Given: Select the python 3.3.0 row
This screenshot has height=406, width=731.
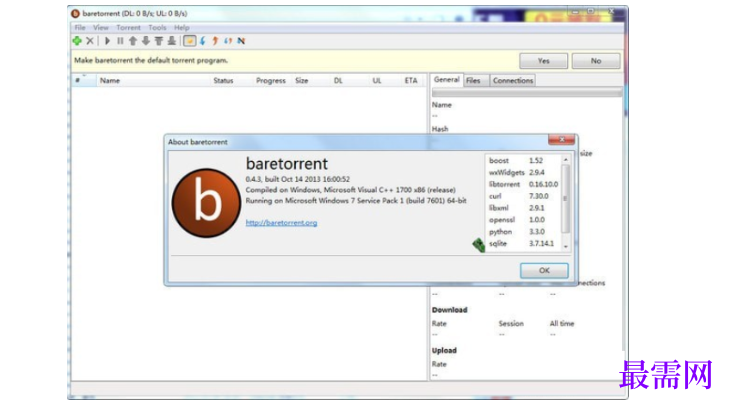Looking at the screenshot, I should pos(523,232).
